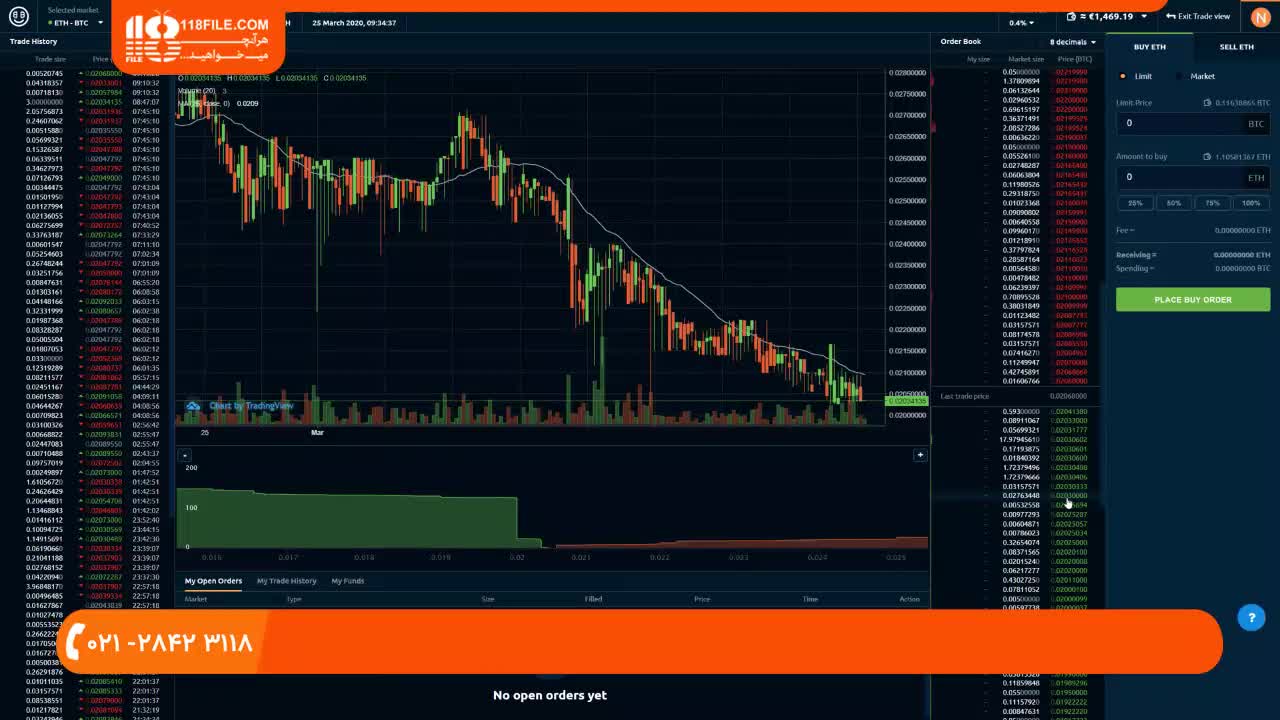Click wallet icon beside Limit Price balance
Screen dimensions: 1280x720
1207,103
